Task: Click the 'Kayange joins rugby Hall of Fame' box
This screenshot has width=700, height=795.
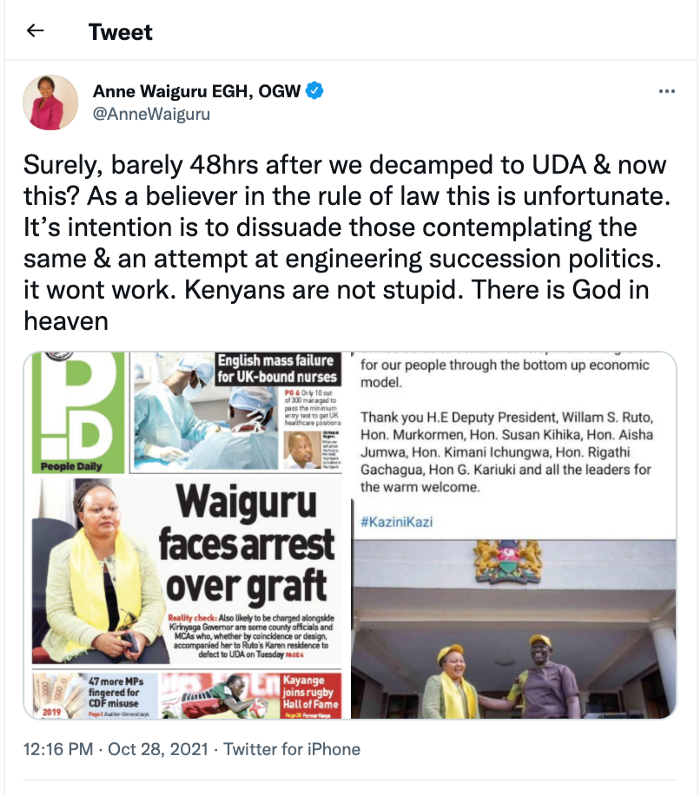Action: pyautogui.click(x=311, y=696)
